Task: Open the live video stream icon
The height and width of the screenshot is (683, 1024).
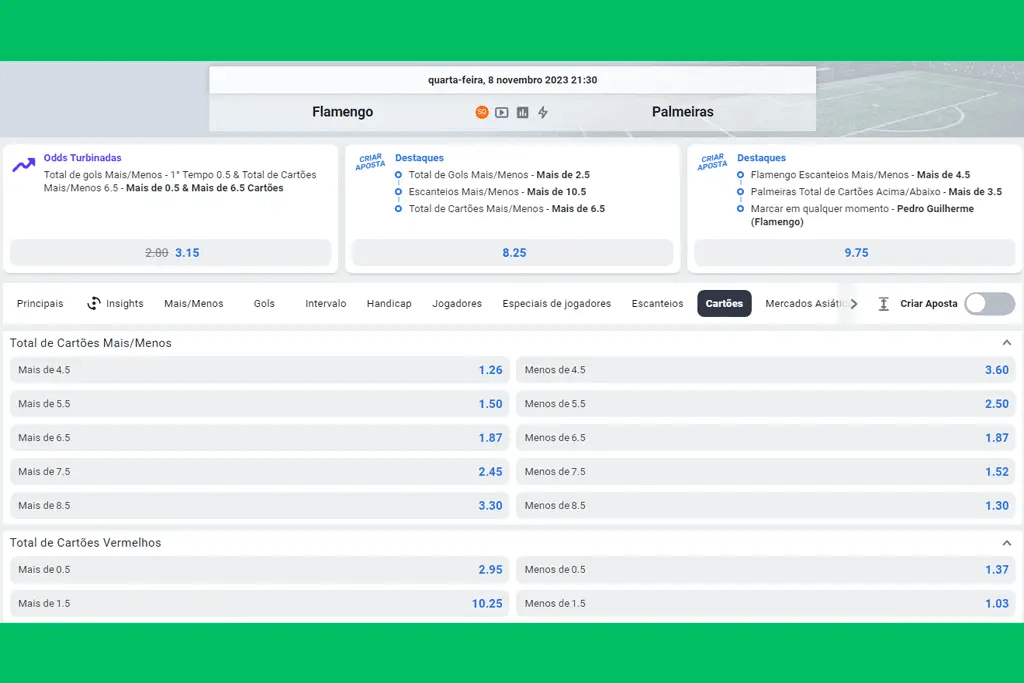Action: click(502, 112)
